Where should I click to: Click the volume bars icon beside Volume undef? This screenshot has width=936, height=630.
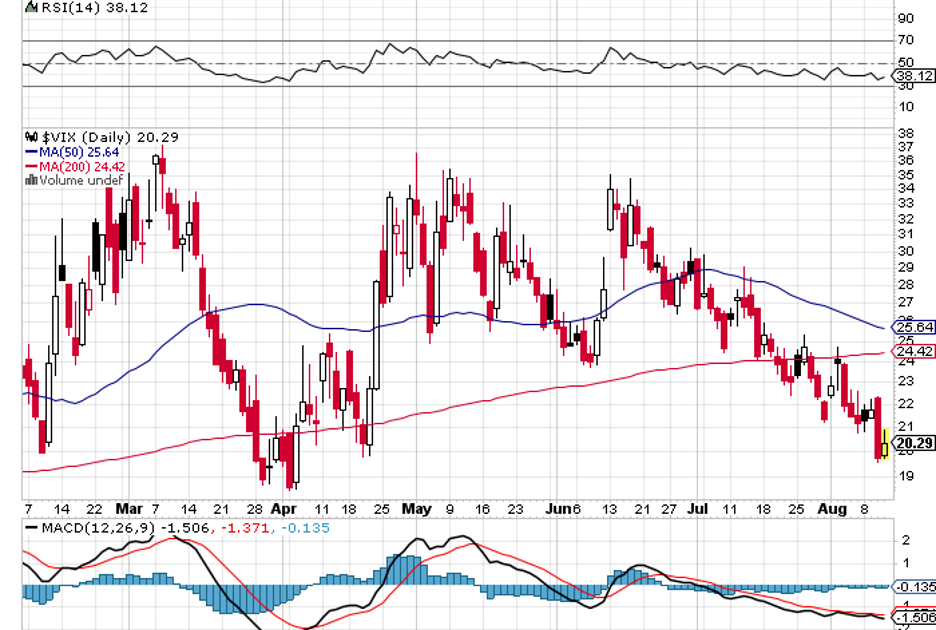tap(31, 180)
